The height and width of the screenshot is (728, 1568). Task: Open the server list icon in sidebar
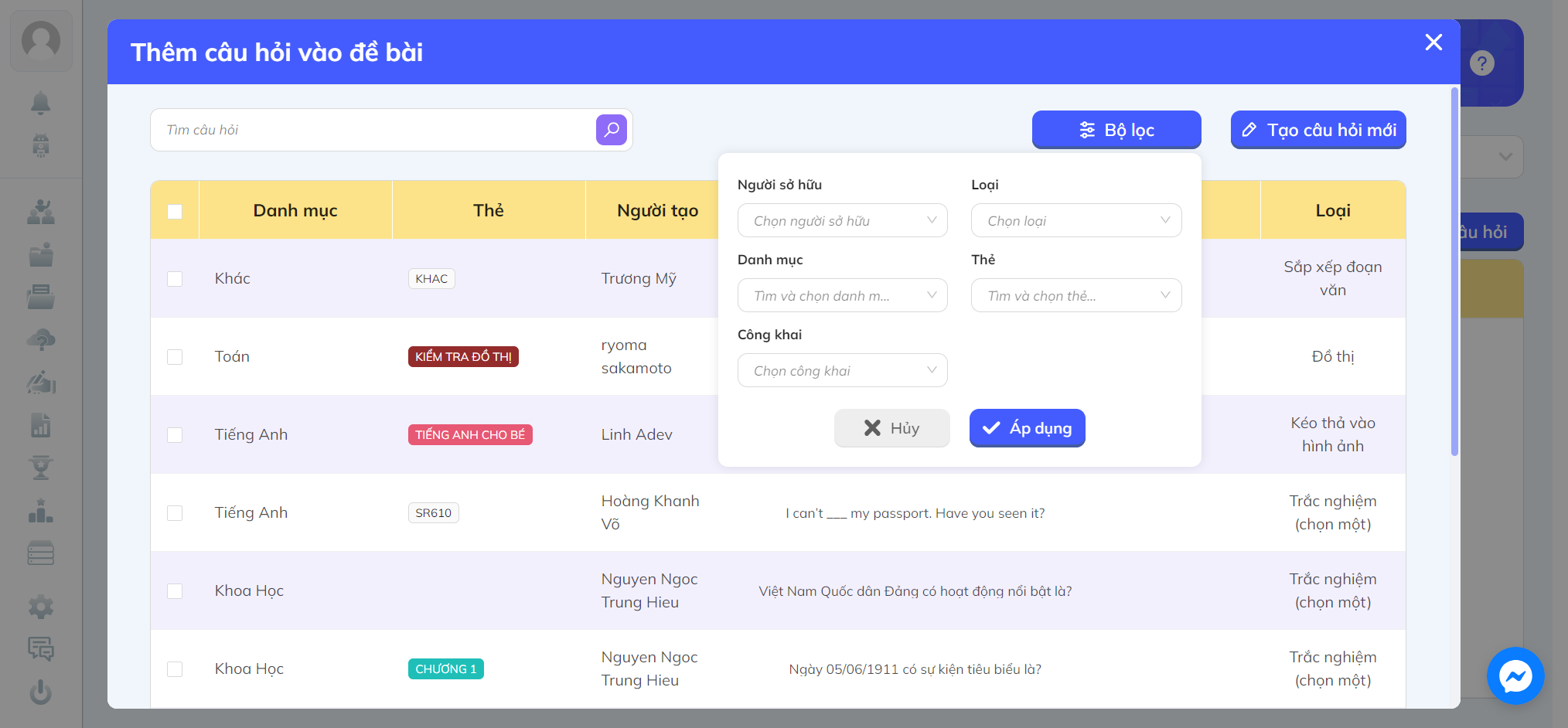tap(41, 553)
